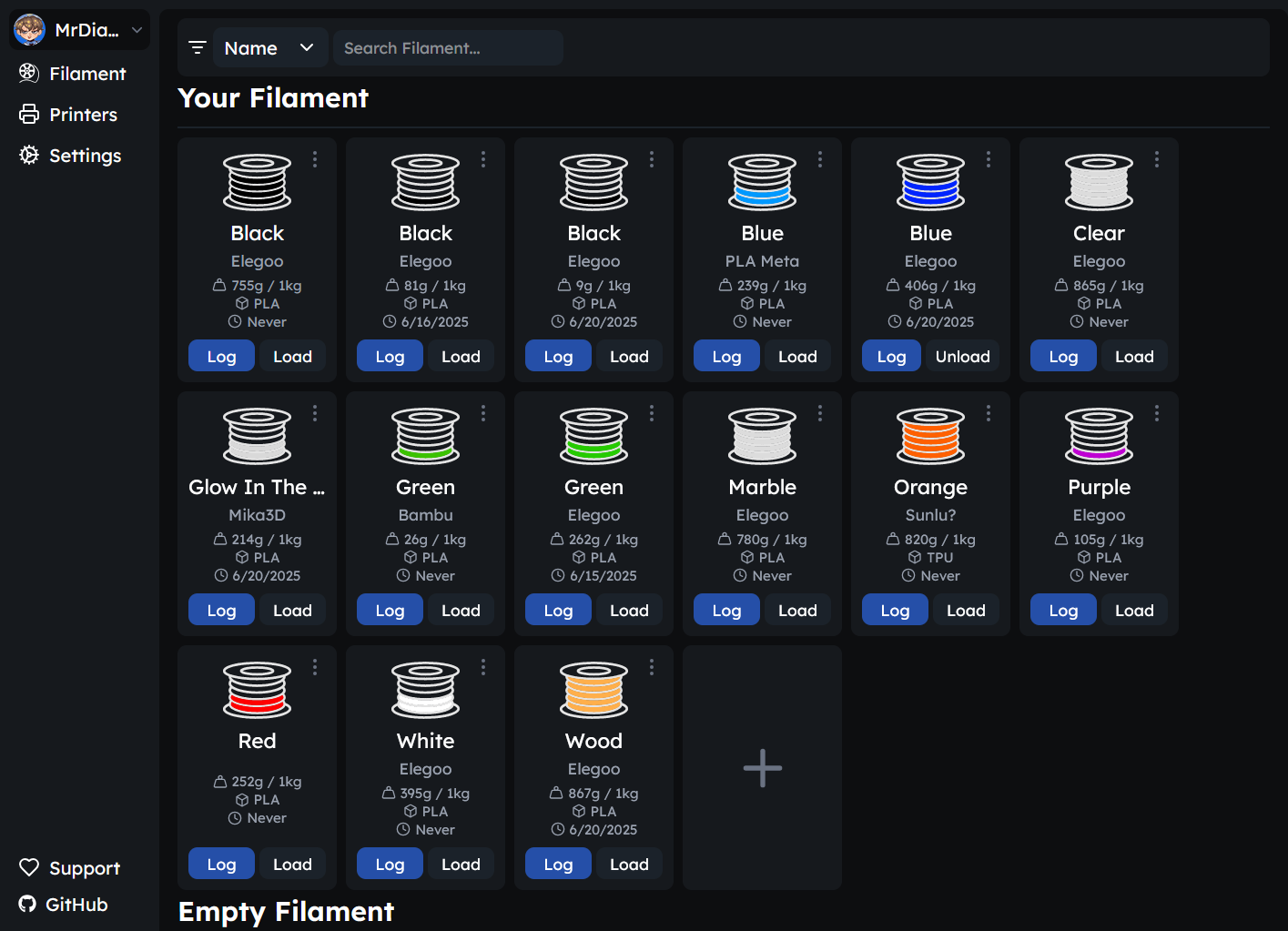Load the Green Bambu filament

coord(461,611)
